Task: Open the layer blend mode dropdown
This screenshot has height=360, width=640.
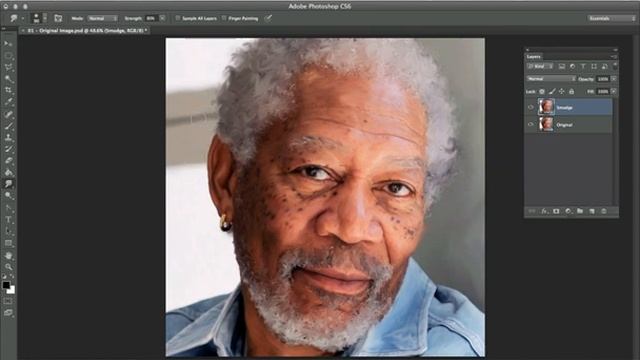Action: (551, 79)
